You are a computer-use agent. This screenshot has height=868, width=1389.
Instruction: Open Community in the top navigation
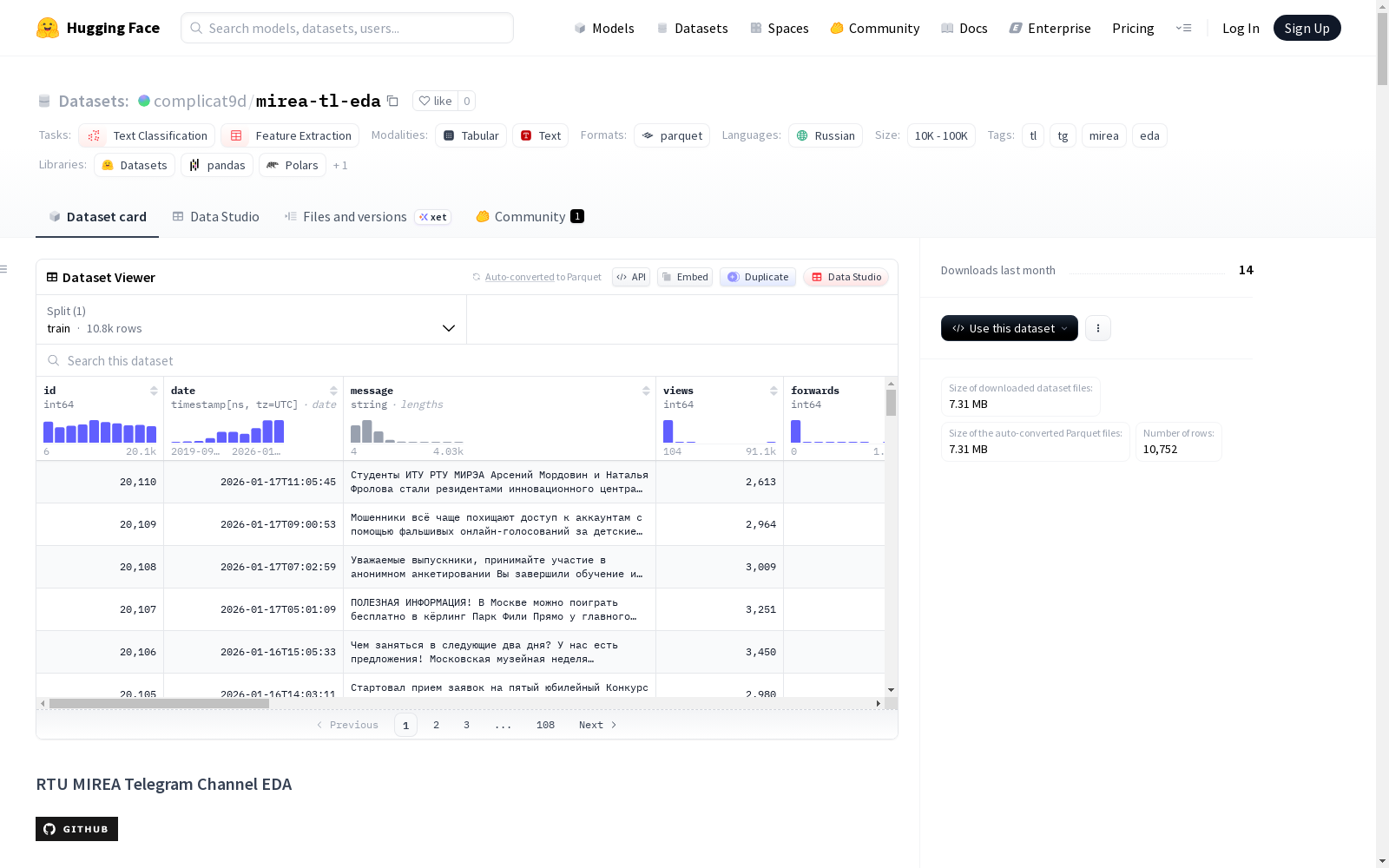(875, 28)
